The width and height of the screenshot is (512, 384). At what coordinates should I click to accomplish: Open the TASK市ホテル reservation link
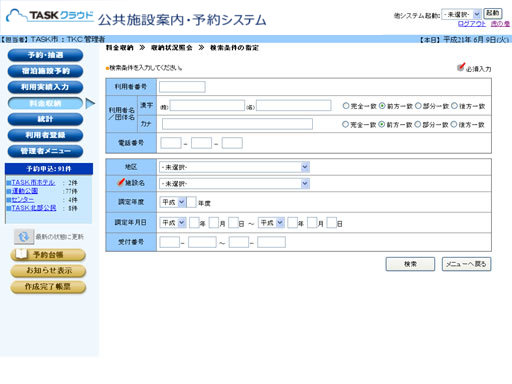click(33, 183)
